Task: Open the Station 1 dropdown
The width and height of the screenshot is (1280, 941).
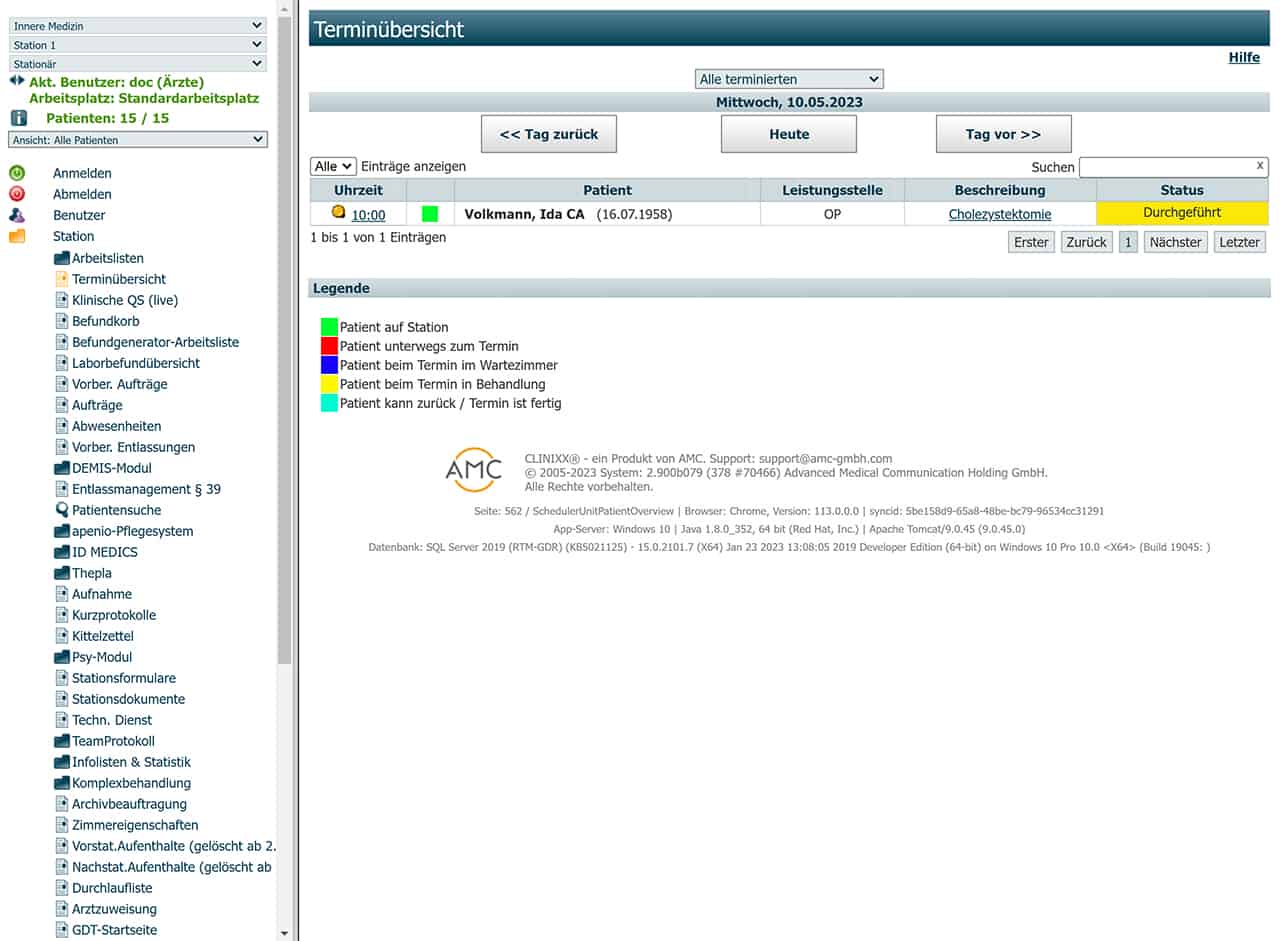Action: 138,45
